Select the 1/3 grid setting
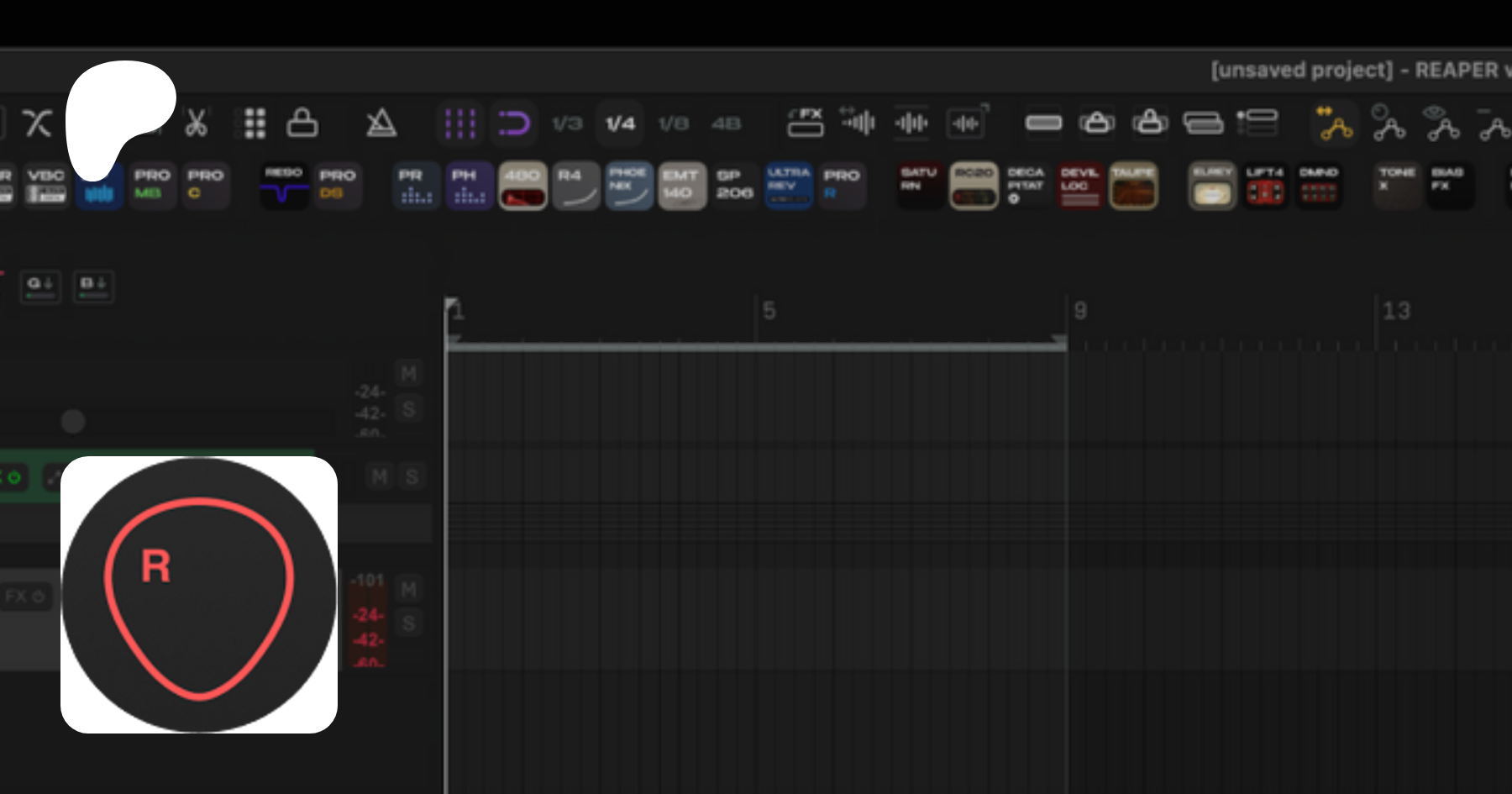The image size is (1512, 794). pyautogui.click(x=567, y=124)
